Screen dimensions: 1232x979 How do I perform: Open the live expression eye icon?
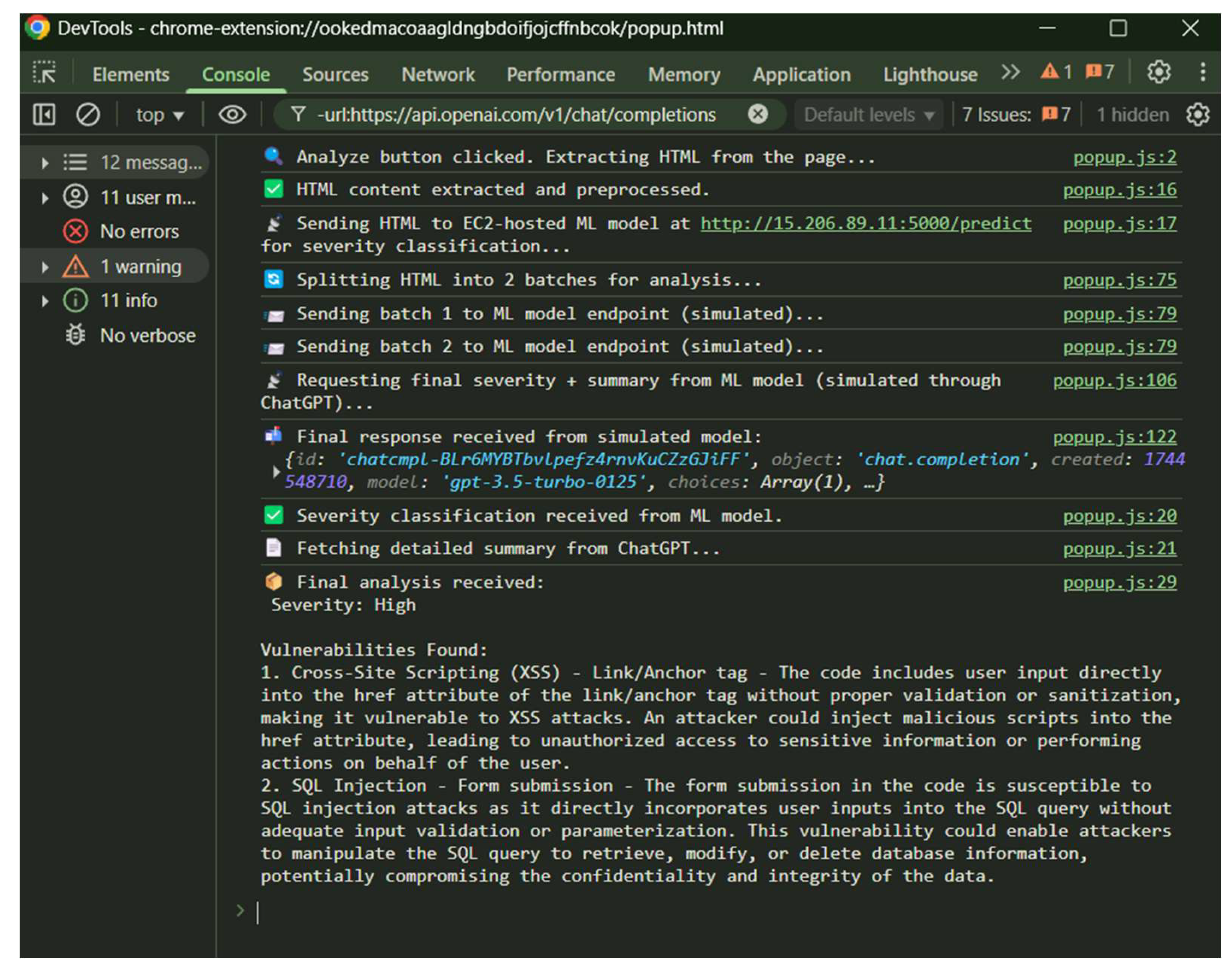coord(232,115)
